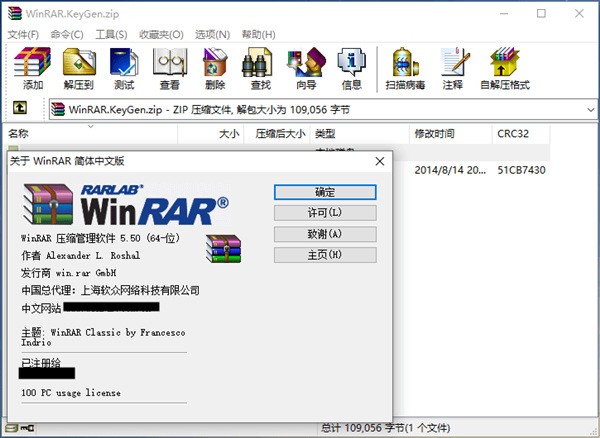Screen dimensions: 600x438
Task: Sort by Type (类型) column header
Action: click(360, 134)
